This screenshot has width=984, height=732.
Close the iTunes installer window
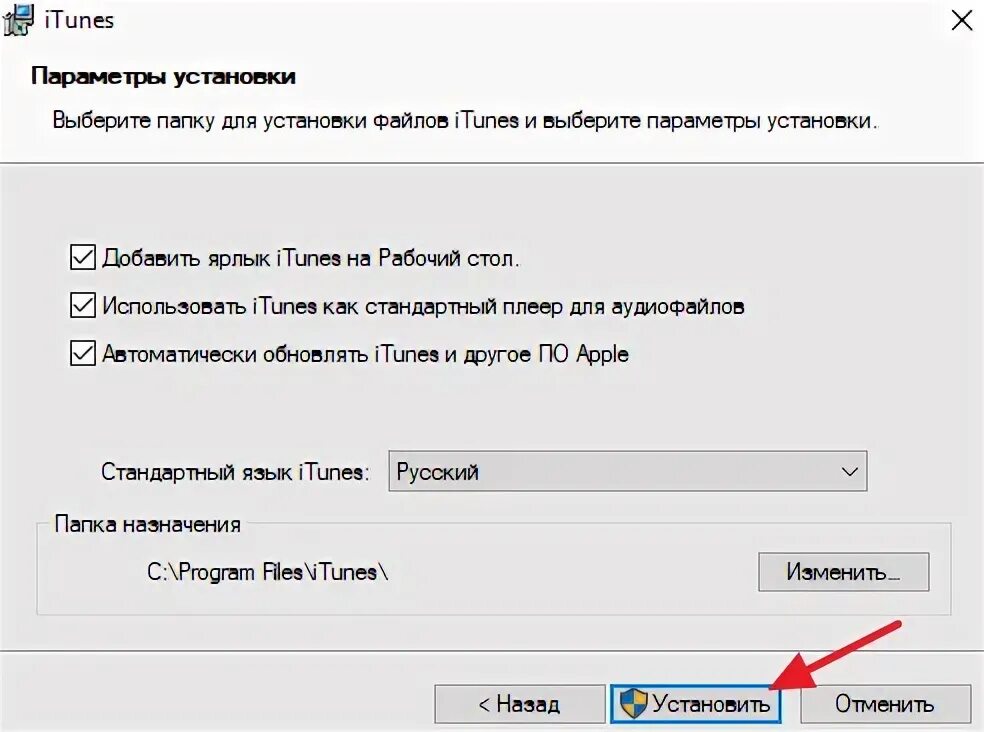point(961,20)
